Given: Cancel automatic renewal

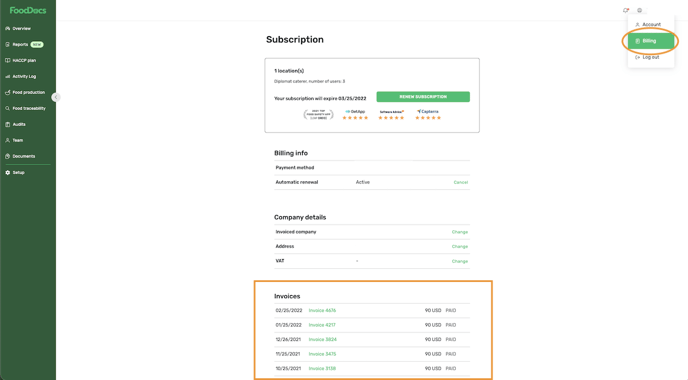Looking at the screenshot, I should (461, 182).
